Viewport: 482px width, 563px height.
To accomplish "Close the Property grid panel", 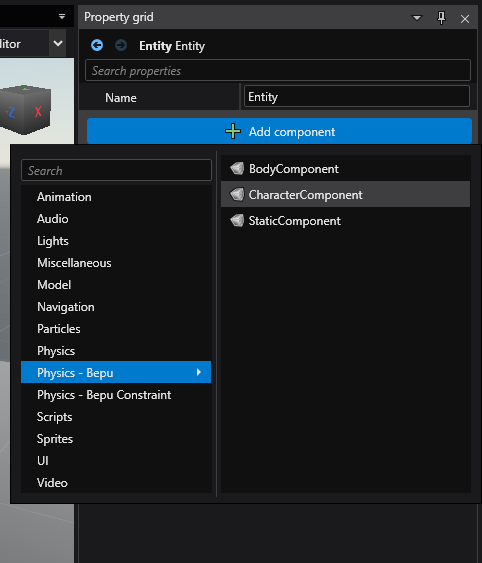I will pos(465,19).
